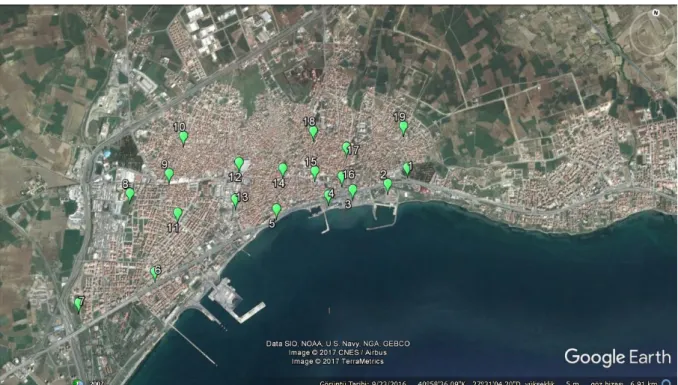Click the green pin labeled 9
The width and height of the screenshot is (678, 385).
coord(169,175)
